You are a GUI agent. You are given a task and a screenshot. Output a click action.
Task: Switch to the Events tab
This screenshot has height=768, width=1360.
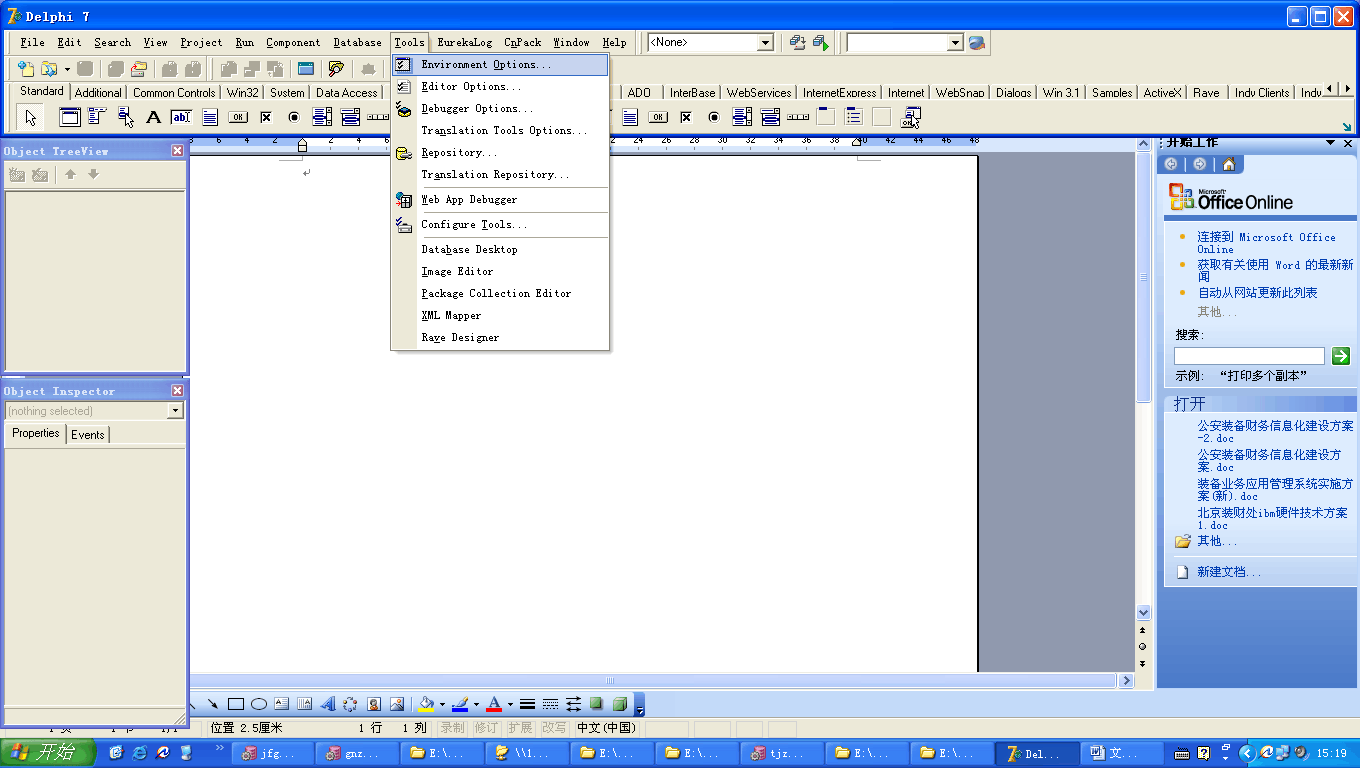pyautogui.click(x=88, y=435)
